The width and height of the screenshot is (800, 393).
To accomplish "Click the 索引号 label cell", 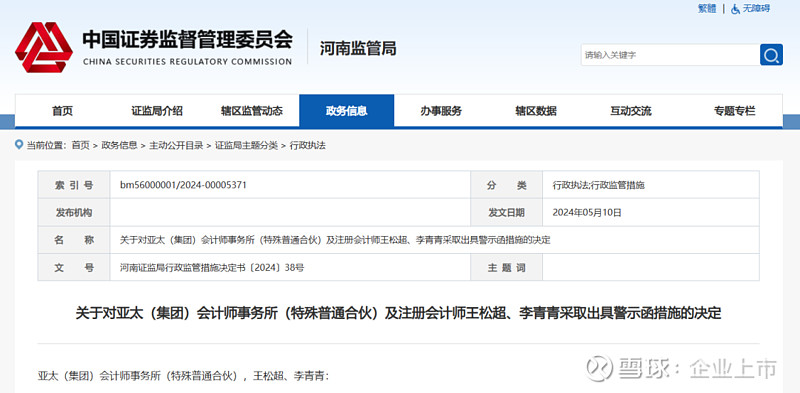I will point(74,185).
